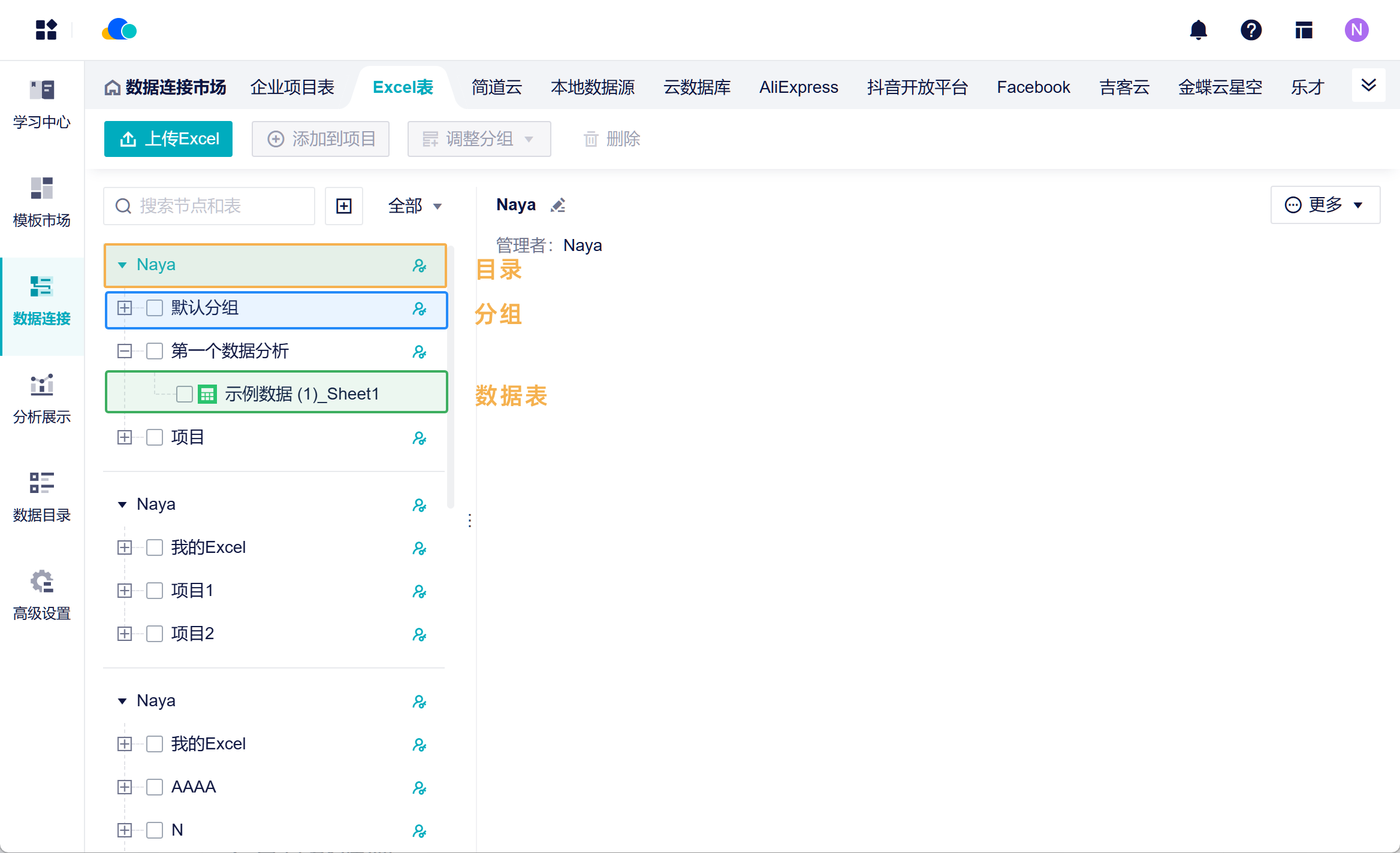
Task: Open the 更多 dropdown menu
Action: click(1325, 205)
